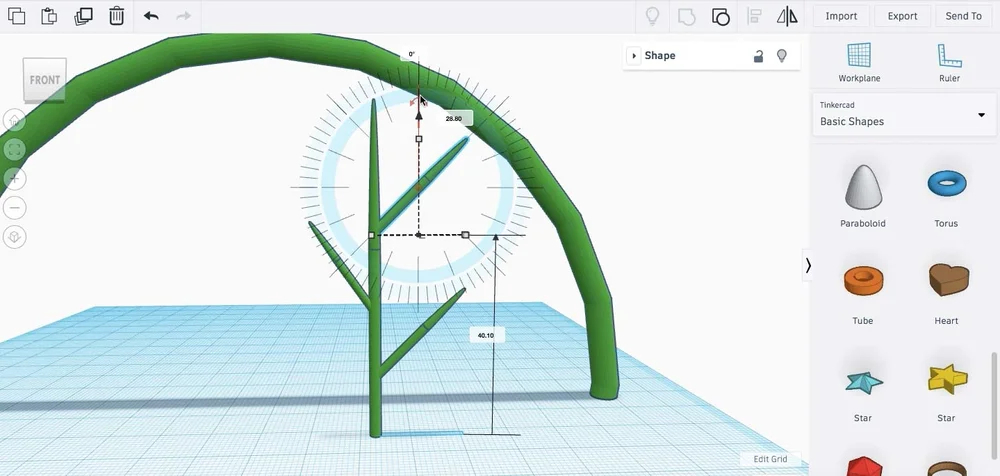This screenshot has height=476, width=1000.
Task: Delete the selection with the trash icon
Action: [x=116, y=16]
